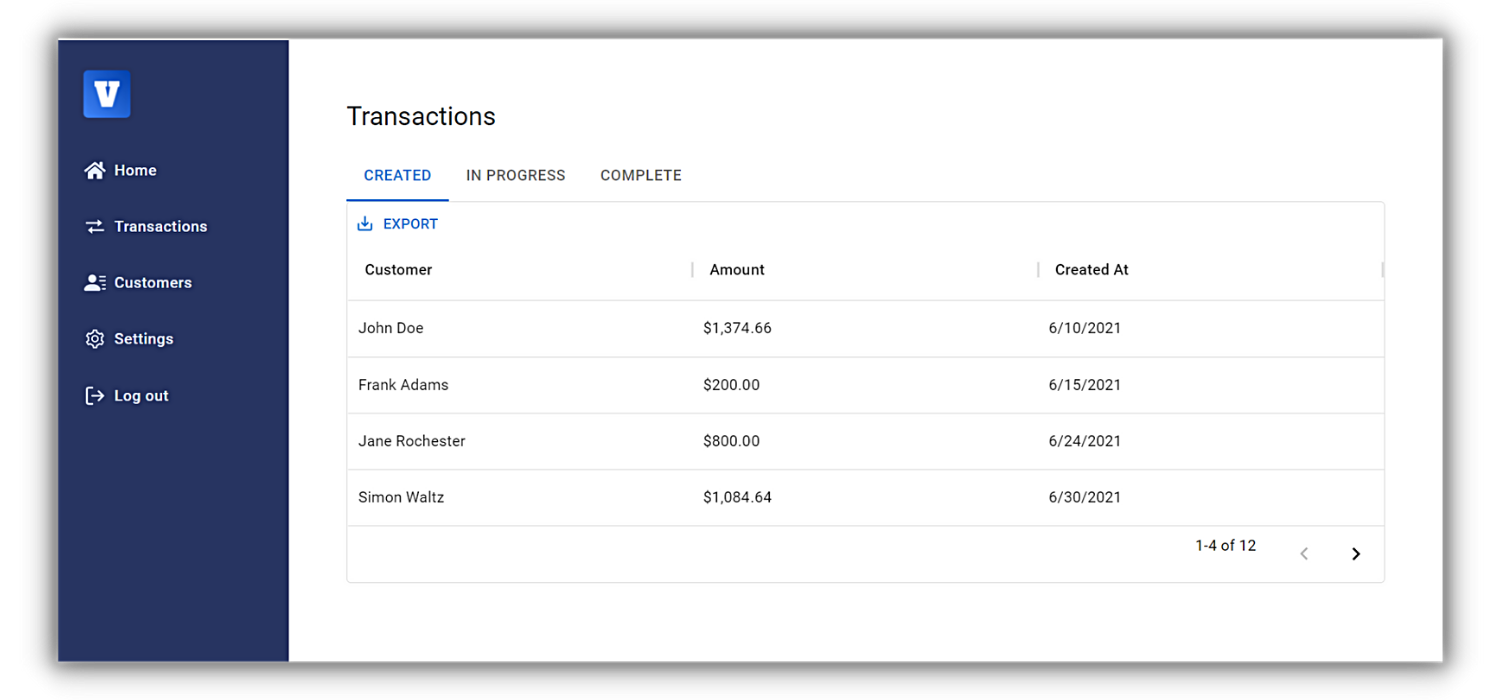Click the Customers person icon
Image resolution: width=1500 pixels, height=700 pixels.
pyautogui.click(x=95, y=283)
